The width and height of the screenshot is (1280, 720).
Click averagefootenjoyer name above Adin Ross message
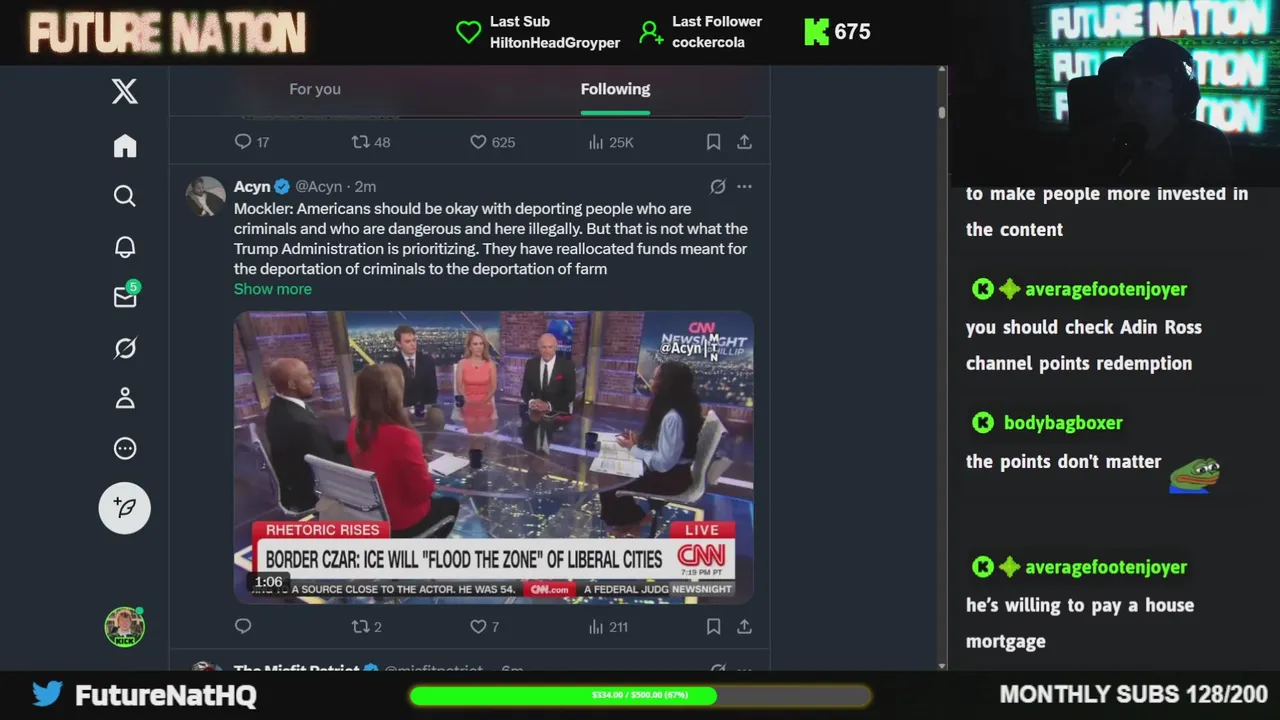(x=1106, y=289)
